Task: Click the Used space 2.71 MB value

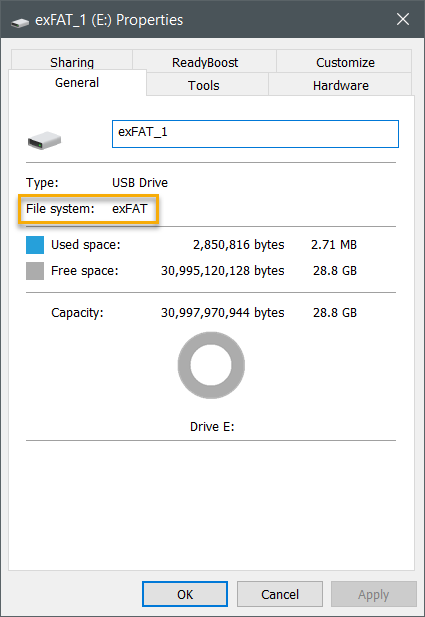Action: tap(334, 245)
